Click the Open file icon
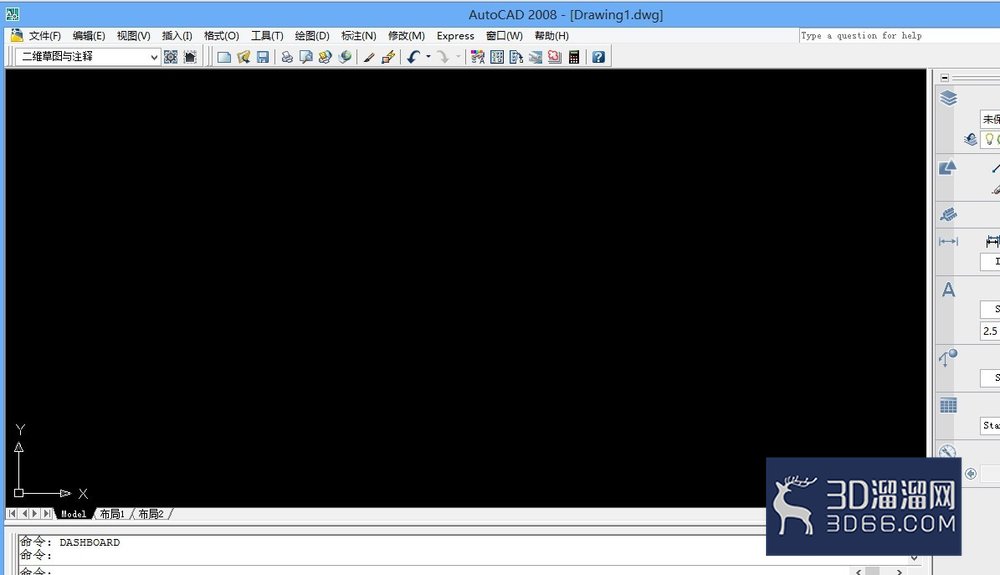This screenshot has height=575, width=1000. pos(243,57)
